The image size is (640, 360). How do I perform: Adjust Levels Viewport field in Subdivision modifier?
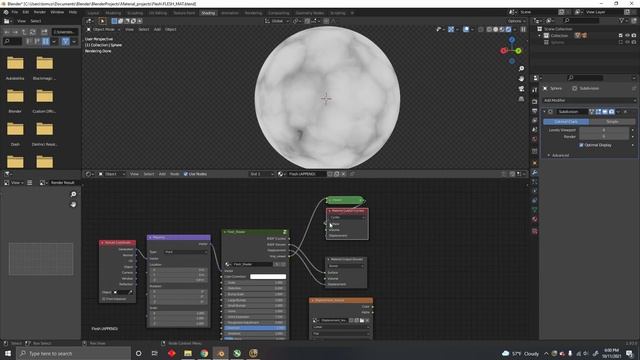(x=604, y=130)
